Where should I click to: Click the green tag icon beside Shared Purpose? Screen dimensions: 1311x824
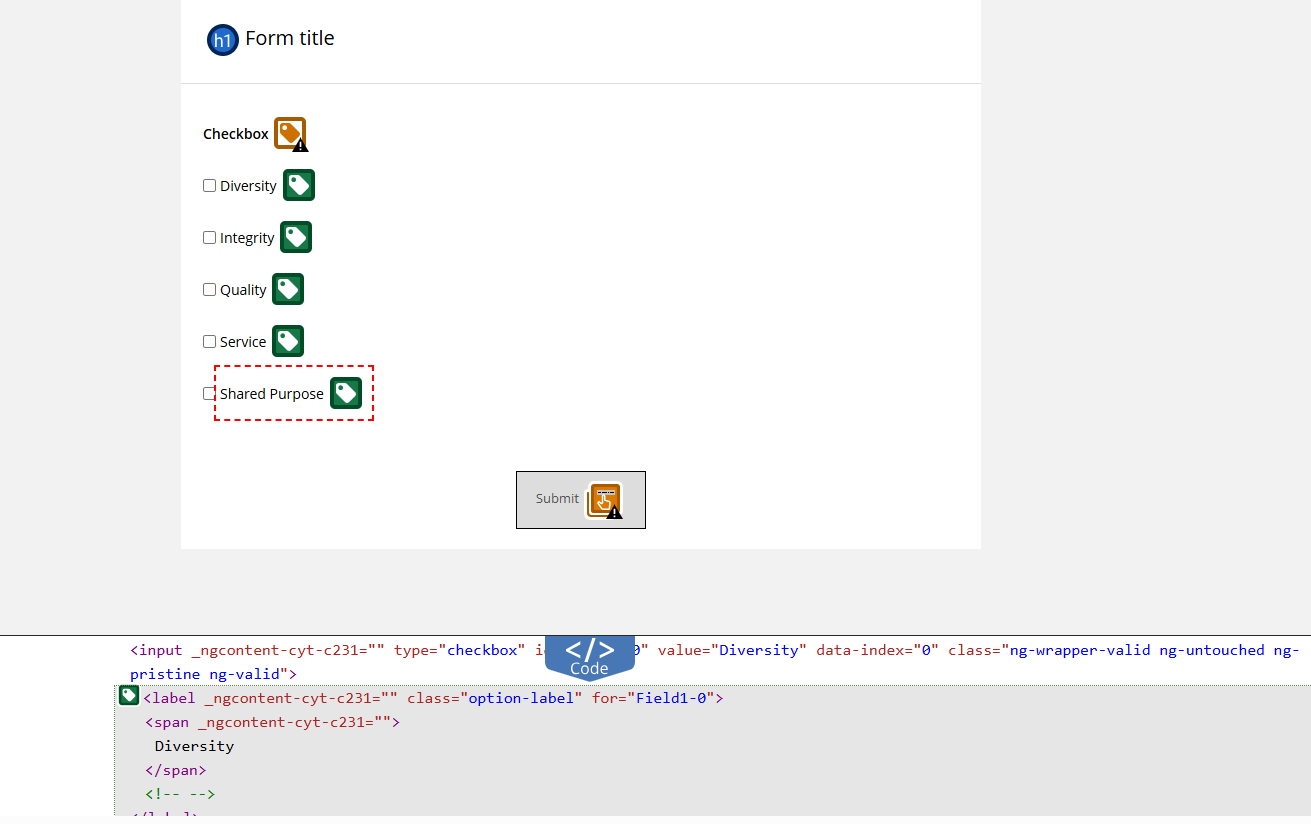(x=346, y=393)
